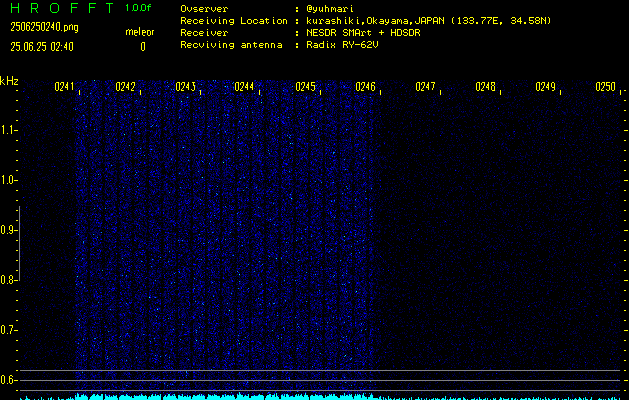The image size is (629, 400).
Task: Click the meteor count value 0
Action: 143,47
